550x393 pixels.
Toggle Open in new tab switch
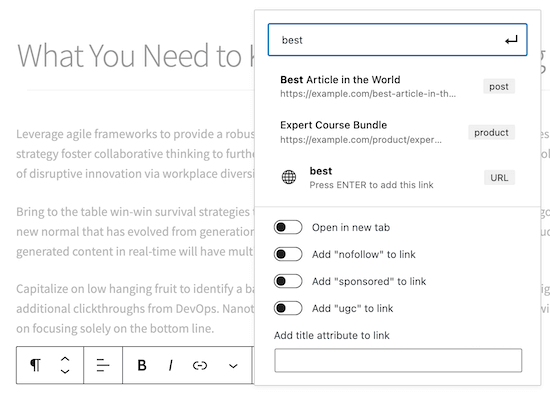click(288, 227)
